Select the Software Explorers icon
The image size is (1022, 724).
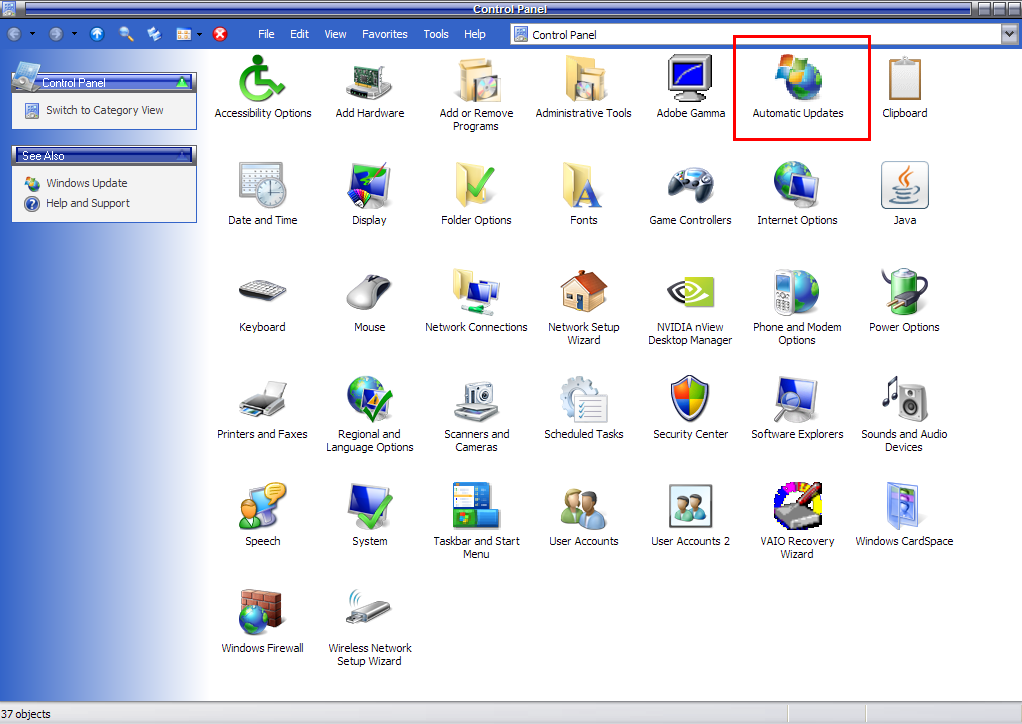click(796, 399)
